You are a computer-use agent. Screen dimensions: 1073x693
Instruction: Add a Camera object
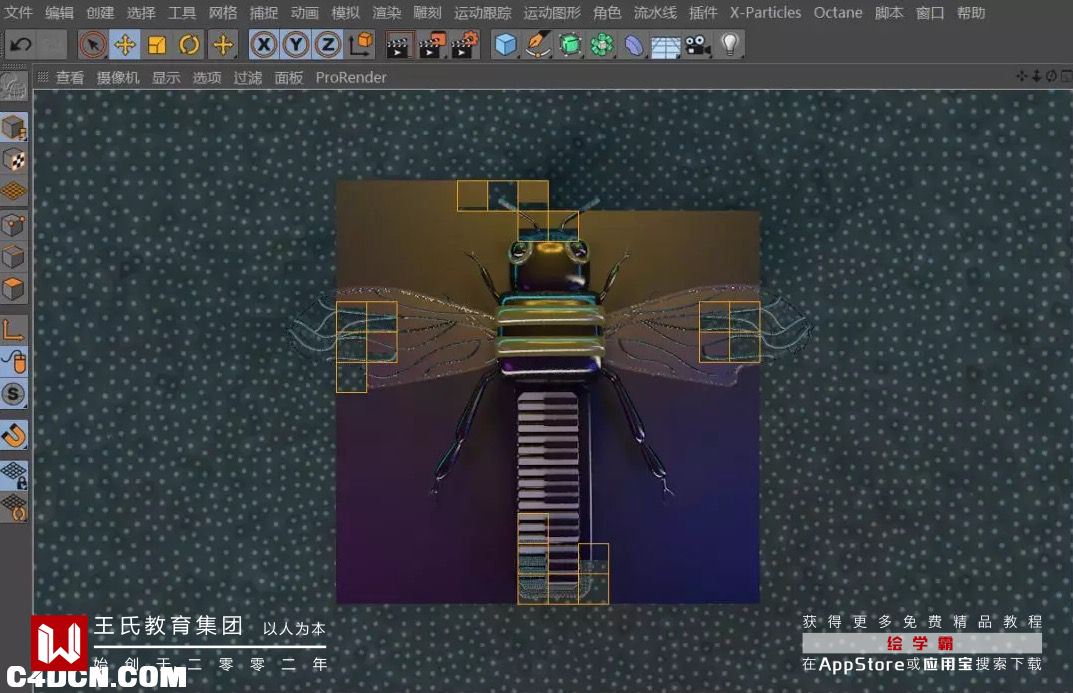(x=698, y=45)
